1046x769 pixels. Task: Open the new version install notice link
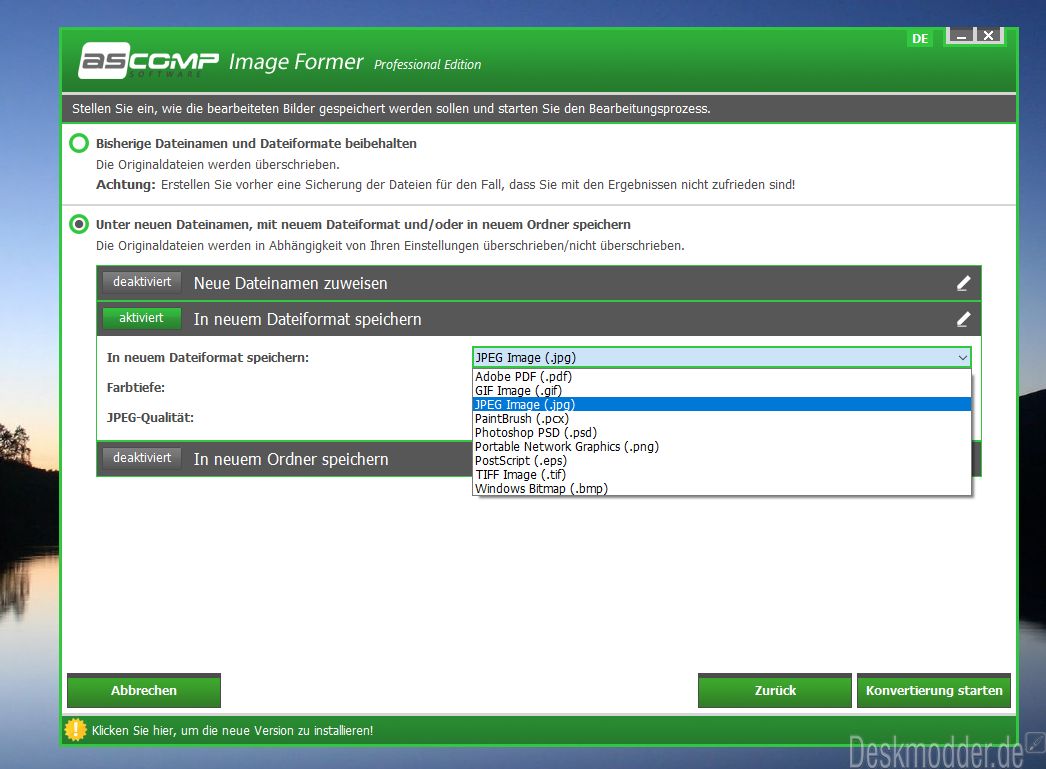pyautogui.click(x=232, y=730)
